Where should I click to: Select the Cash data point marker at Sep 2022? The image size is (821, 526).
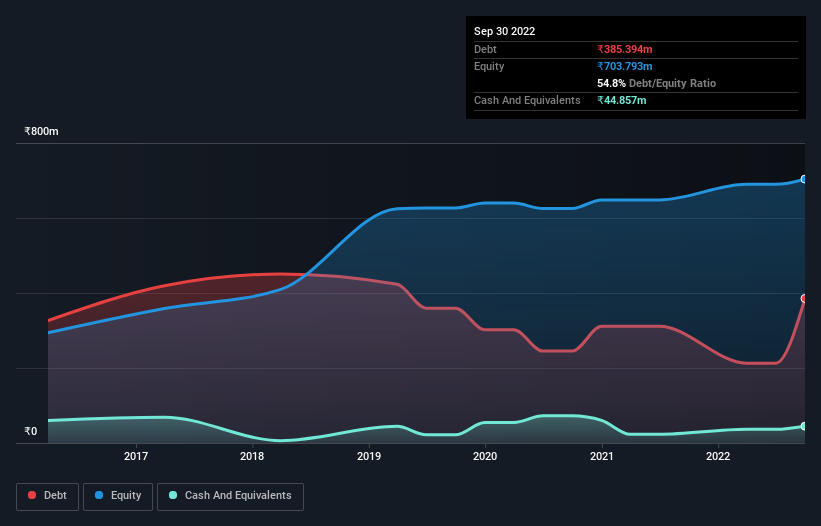coord(804,427)
